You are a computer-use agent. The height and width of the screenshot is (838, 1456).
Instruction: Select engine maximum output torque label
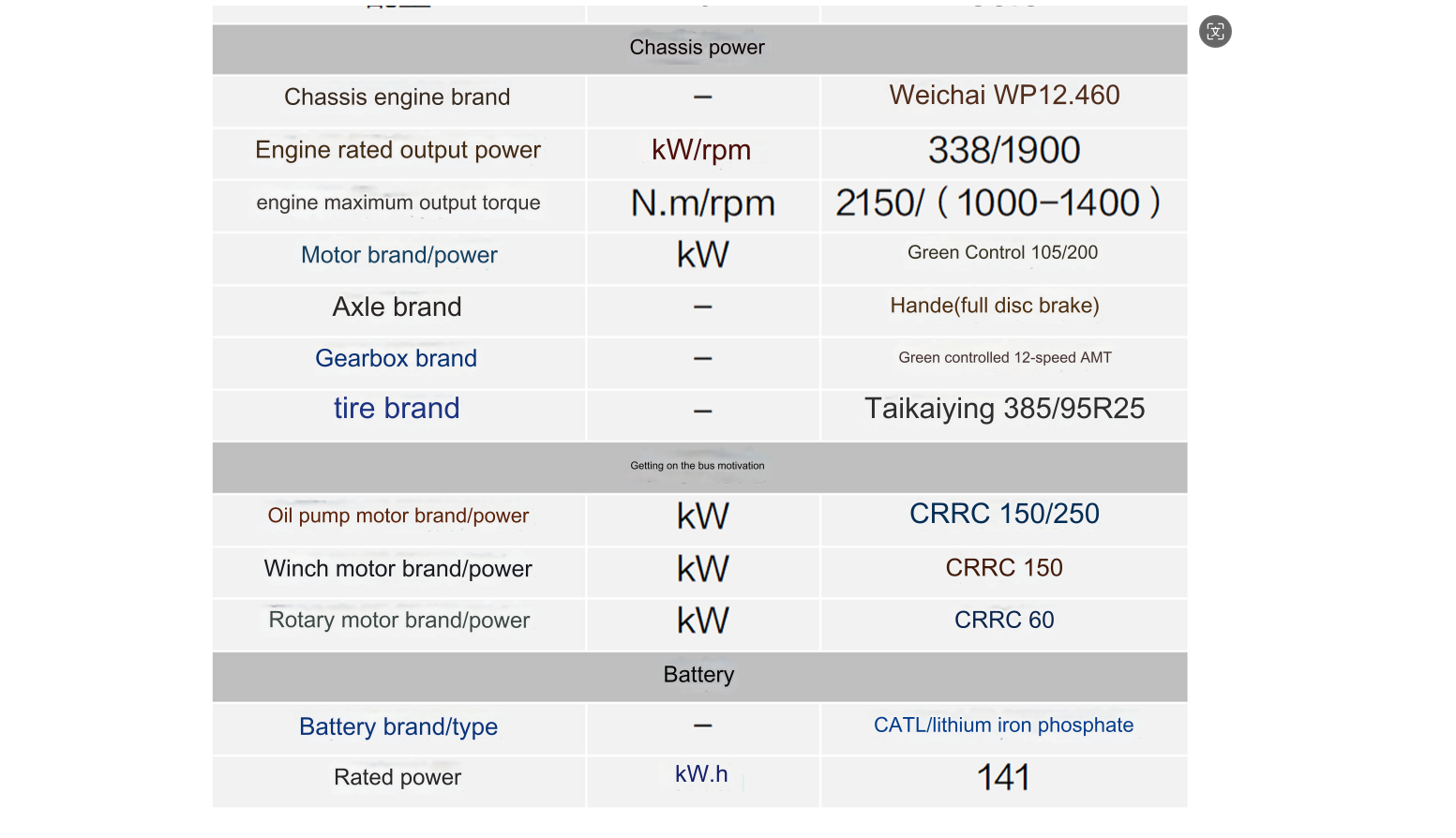[398, 202]
